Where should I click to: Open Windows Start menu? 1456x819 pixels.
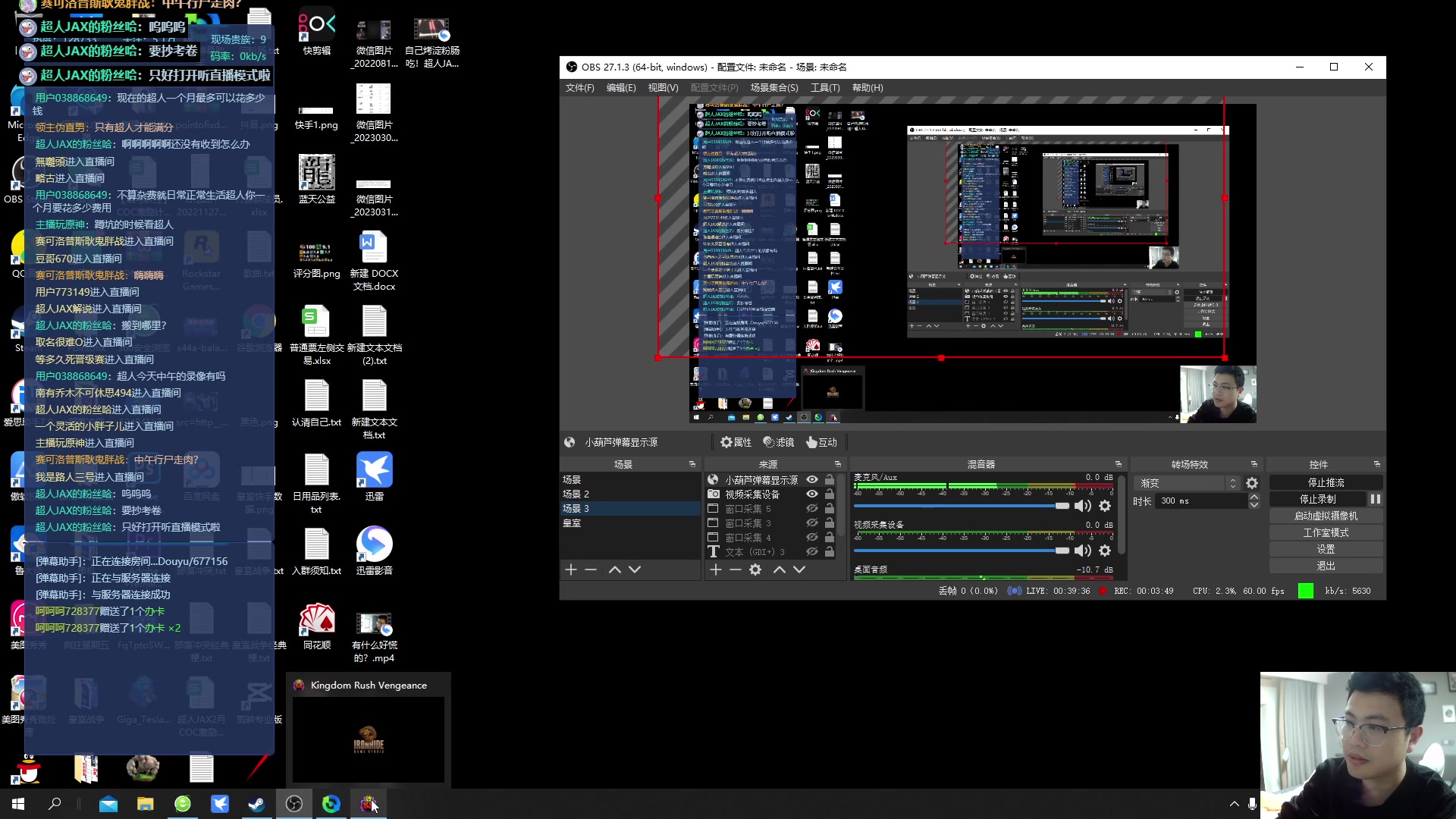[18, 804]
